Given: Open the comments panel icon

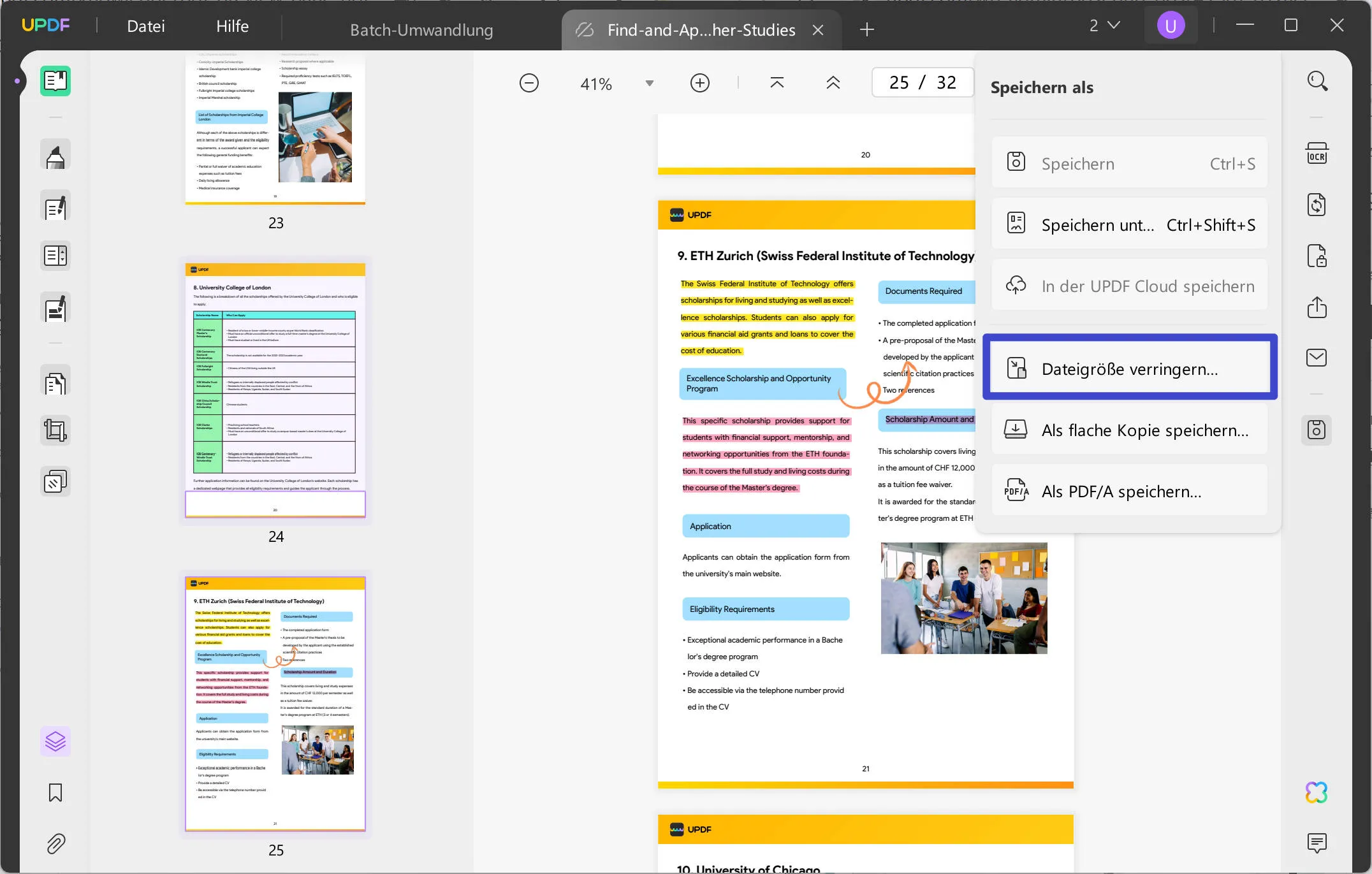Looking at the screenshot, I should click(x=1317, y=843).
